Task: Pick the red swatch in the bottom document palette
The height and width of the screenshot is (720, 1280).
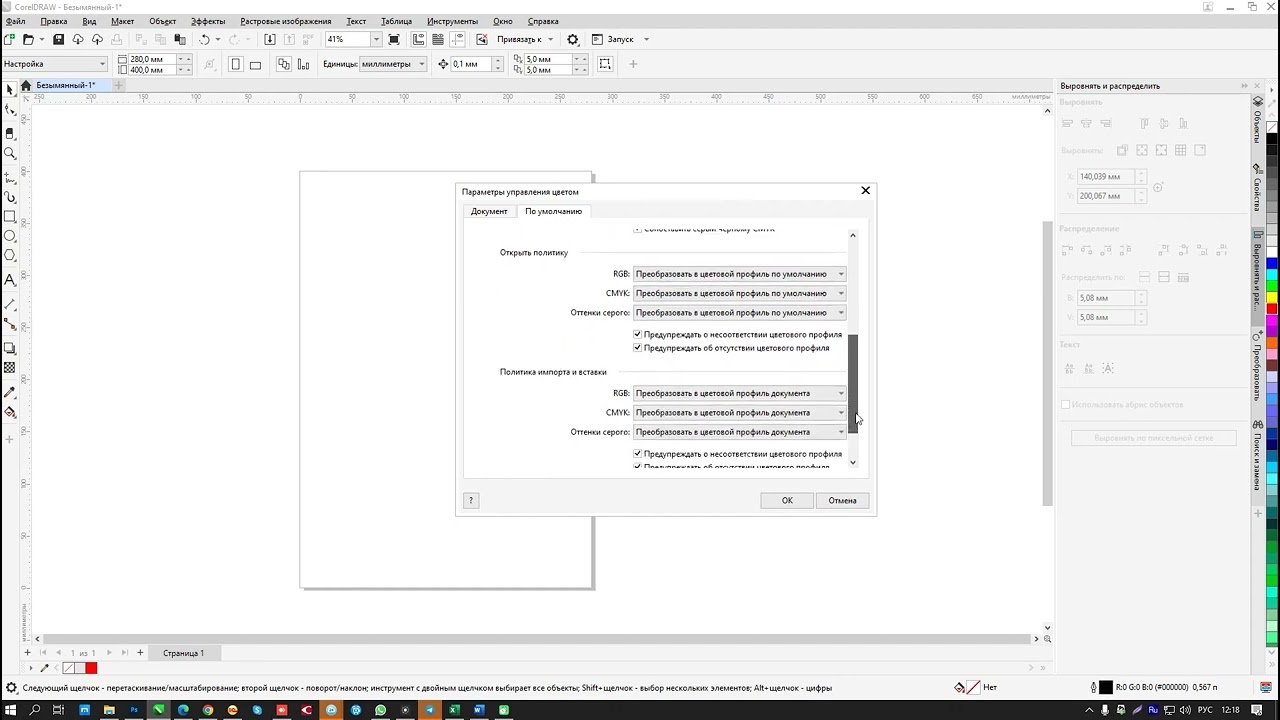Action: (x=91, y=668)
